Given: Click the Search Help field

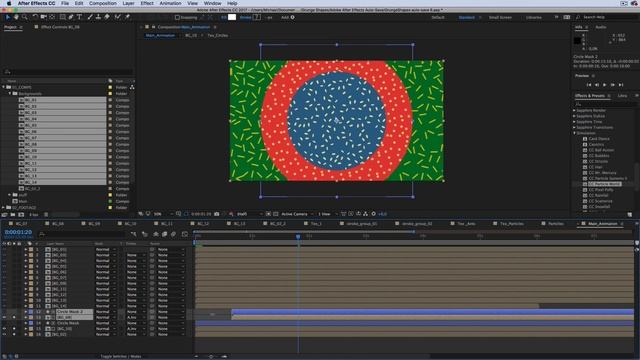Looking at the screenshot, I should [607, 17].
